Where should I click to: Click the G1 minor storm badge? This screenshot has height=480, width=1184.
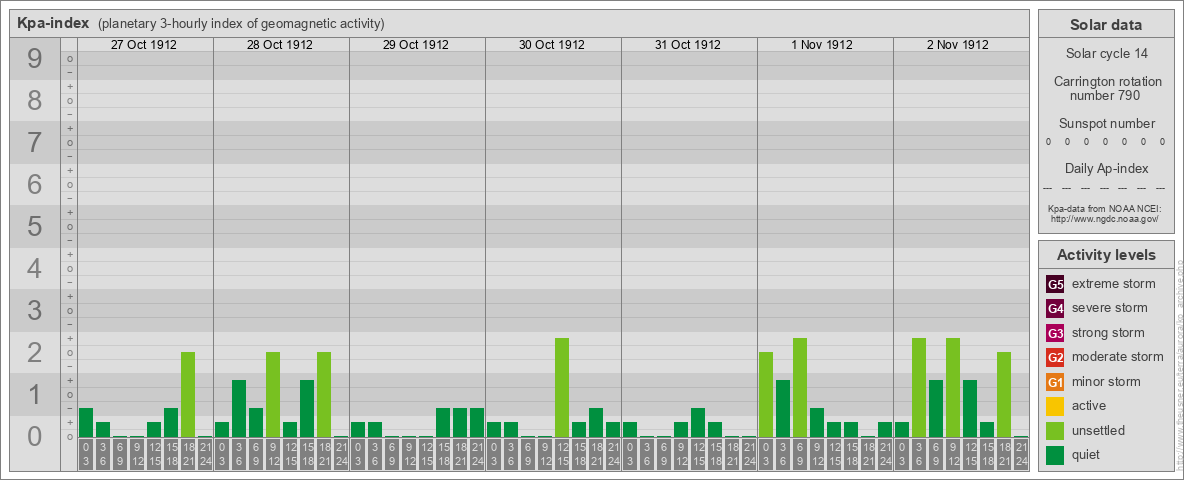(1055, 382)
